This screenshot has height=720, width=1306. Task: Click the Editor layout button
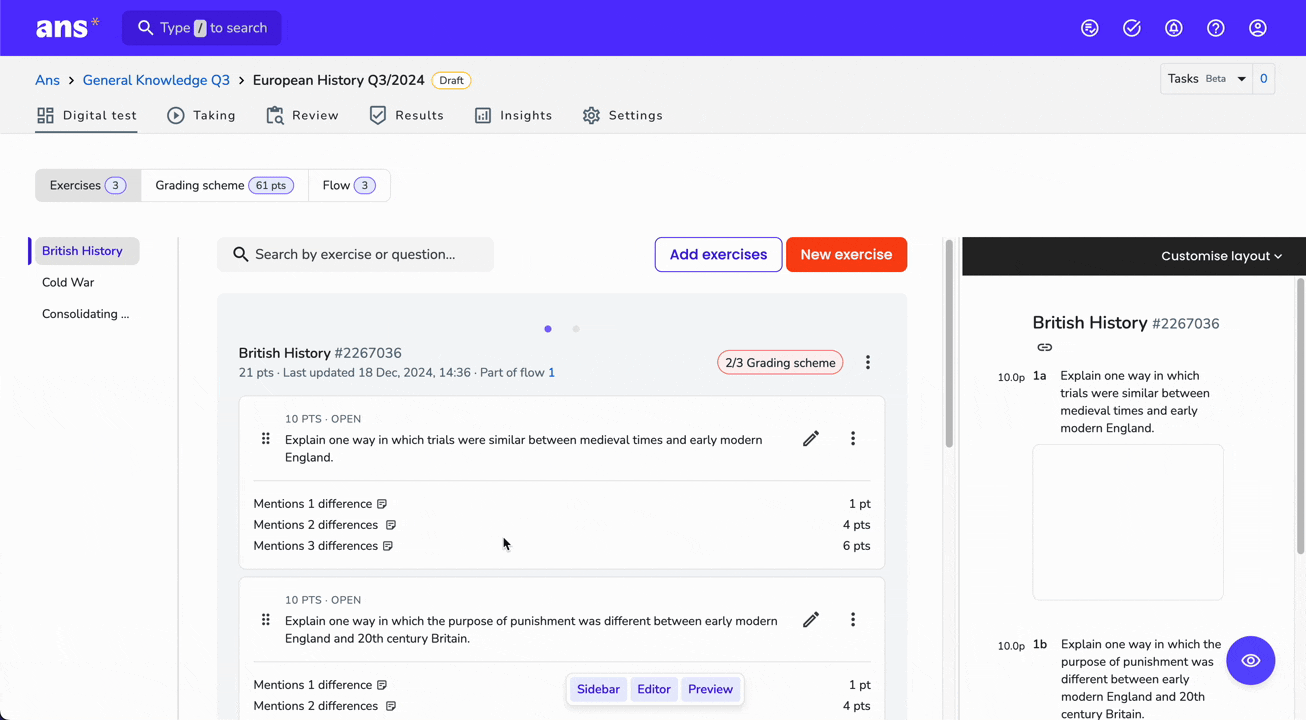point(654,689)
